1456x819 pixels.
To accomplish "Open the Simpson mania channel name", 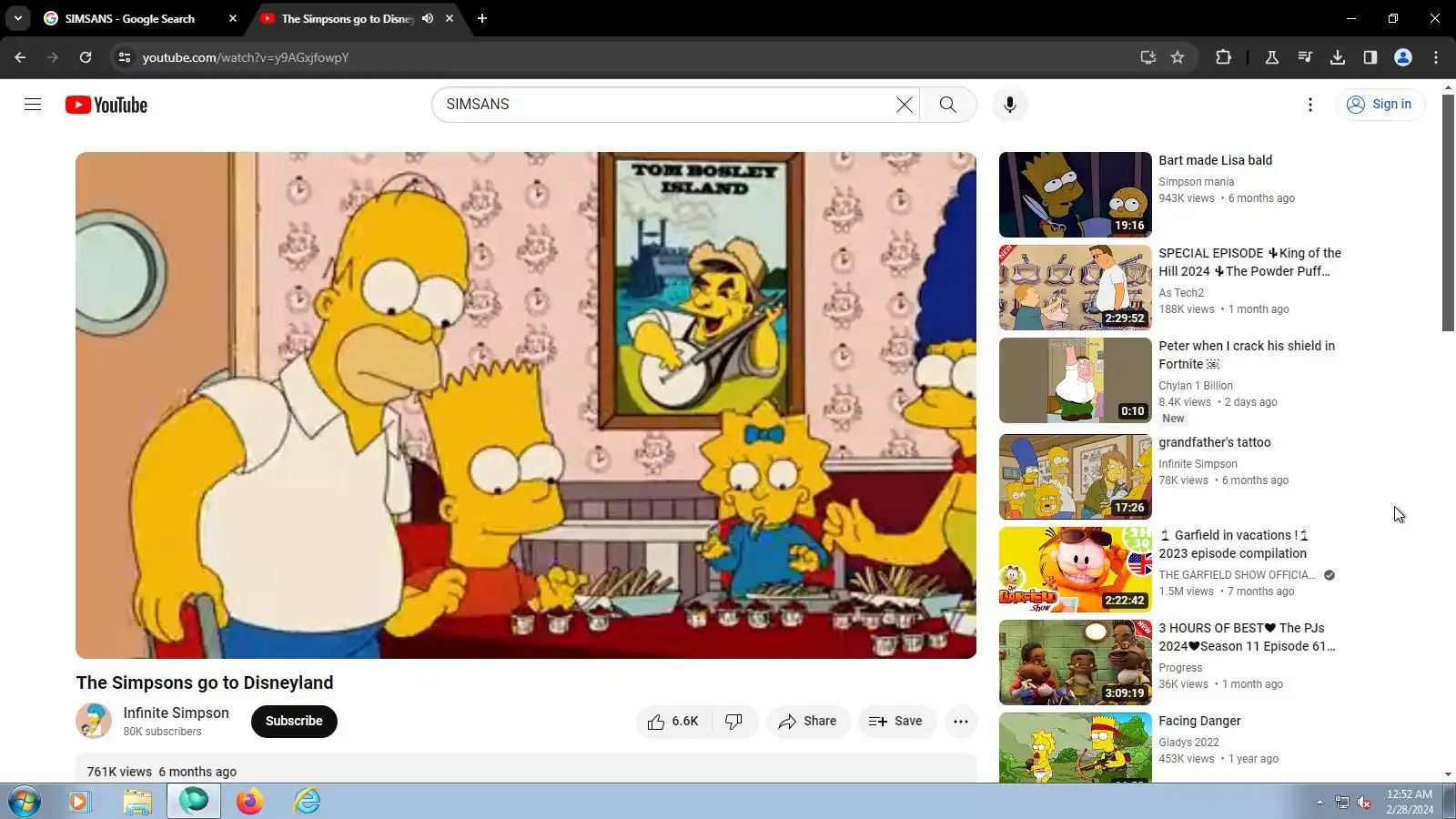I will click(1196, 182).
